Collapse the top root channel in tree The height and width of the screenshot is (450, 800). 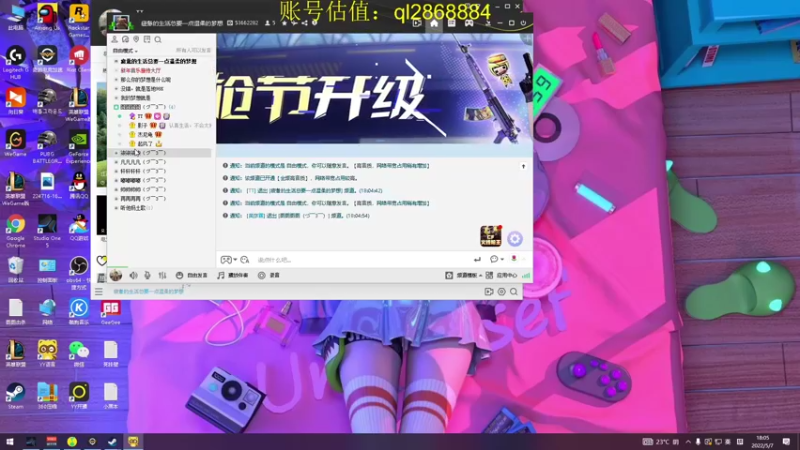point(116,61)
